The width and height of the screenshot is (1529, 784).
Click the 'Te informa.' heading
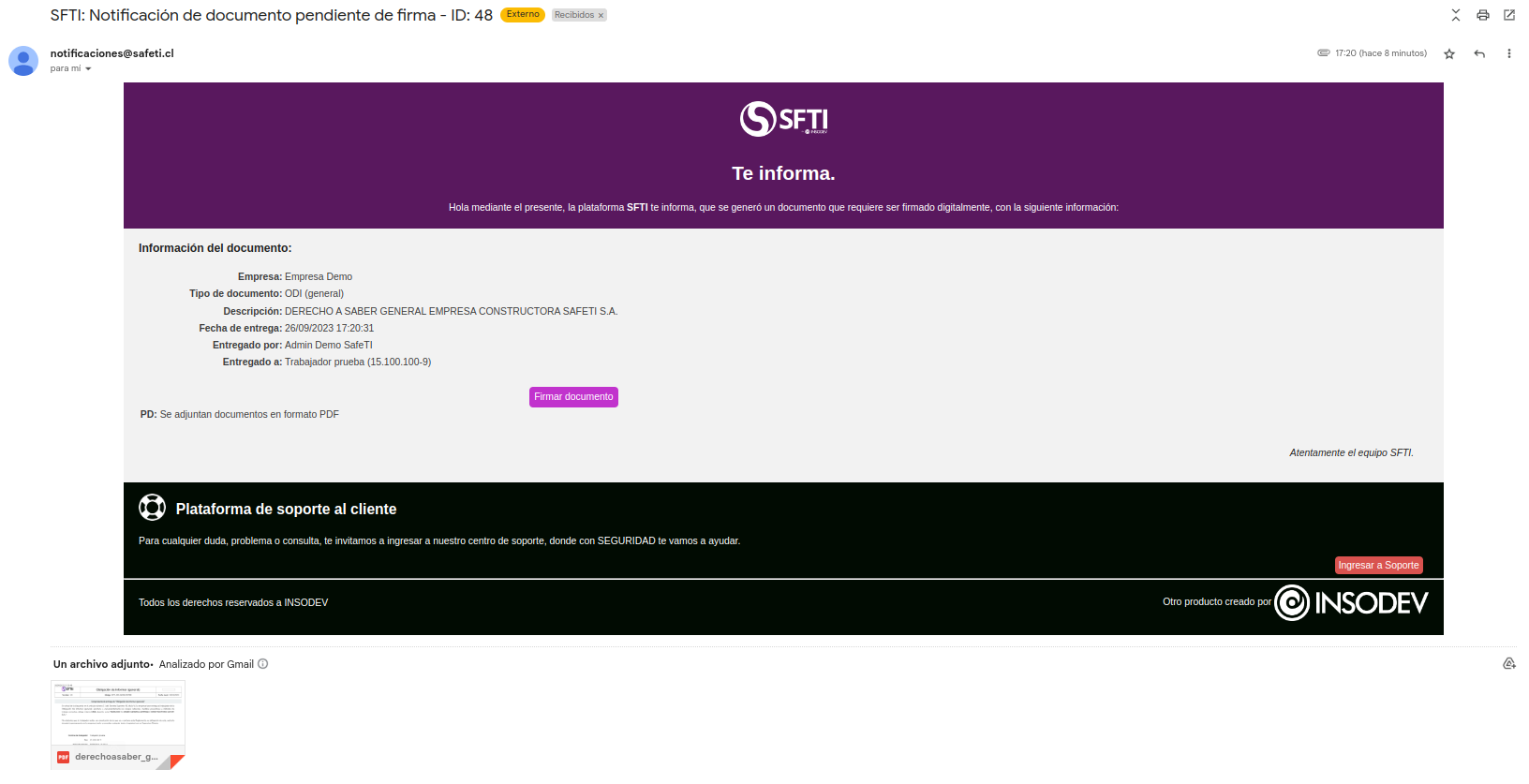point(783,173)
